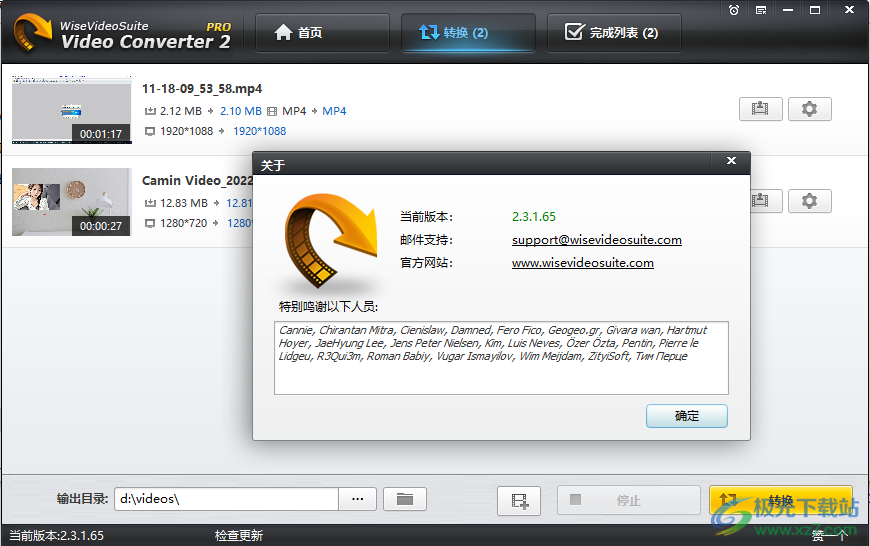Image resolution: width=870 pixels, height=546 pixels.
Task: Open the feedback menu icon in title bar
Action: tap(761, 10)
